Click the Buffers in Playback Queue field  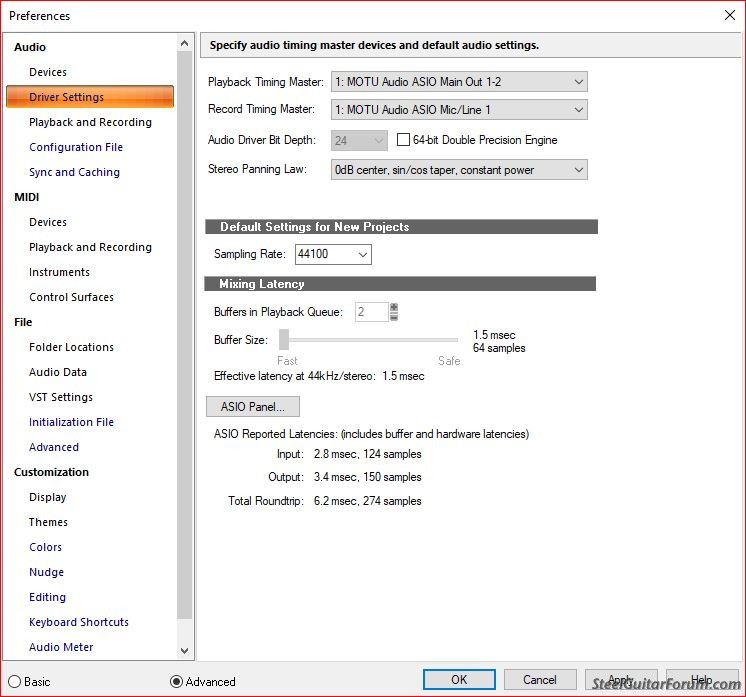point(372,312)
